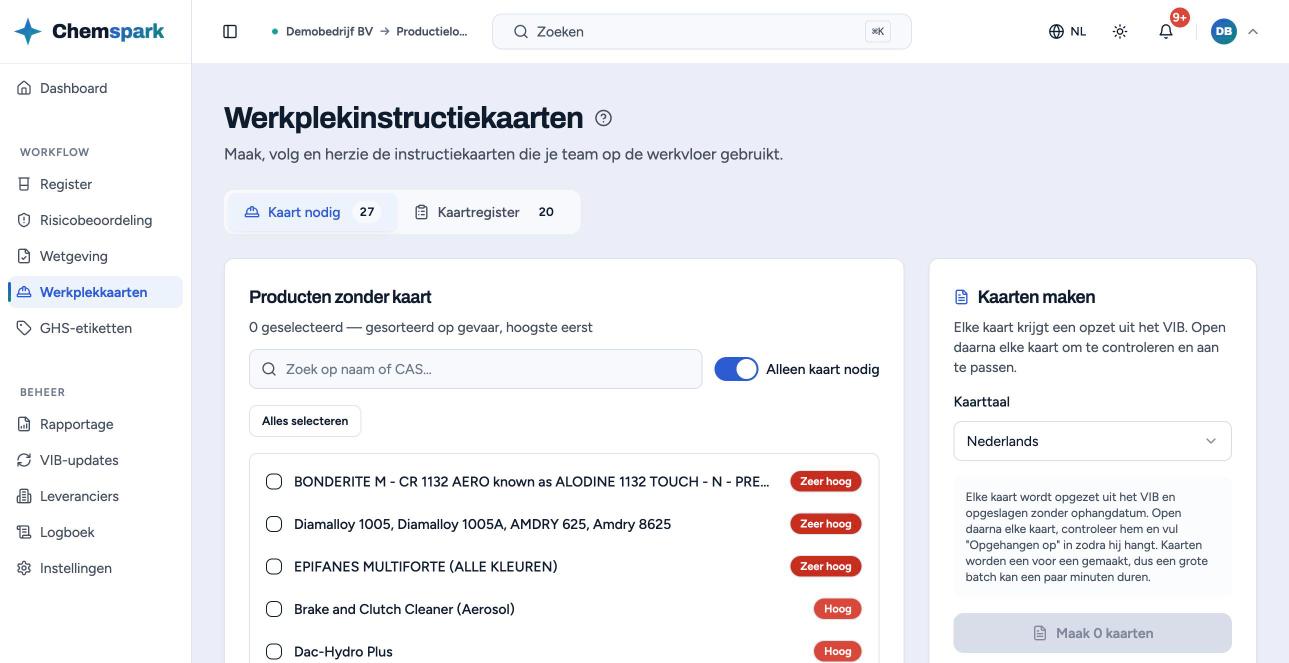The height and width of the screenshot is (663, 1289).
Task: Click the help question mark icon
Action: pos(603,118)
